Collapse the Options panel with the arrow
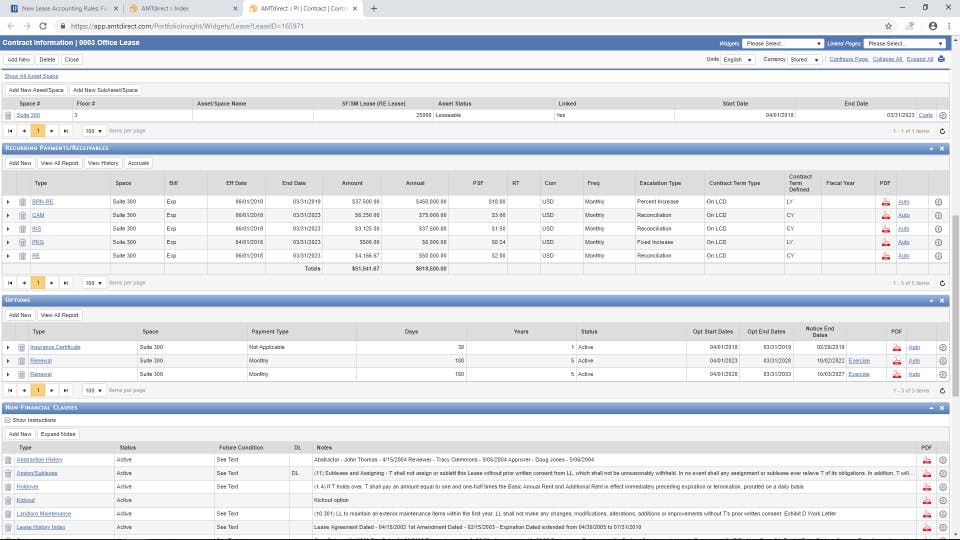The image size is (960, 540). (x=930, y=300)
